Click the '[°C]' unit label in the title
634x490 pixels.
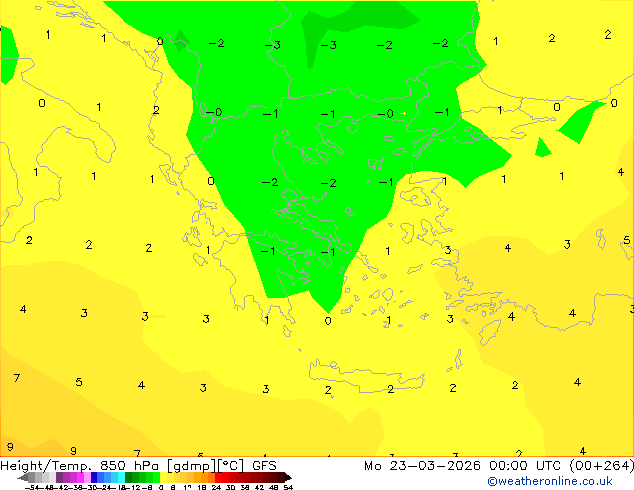[x=231, y=466]
